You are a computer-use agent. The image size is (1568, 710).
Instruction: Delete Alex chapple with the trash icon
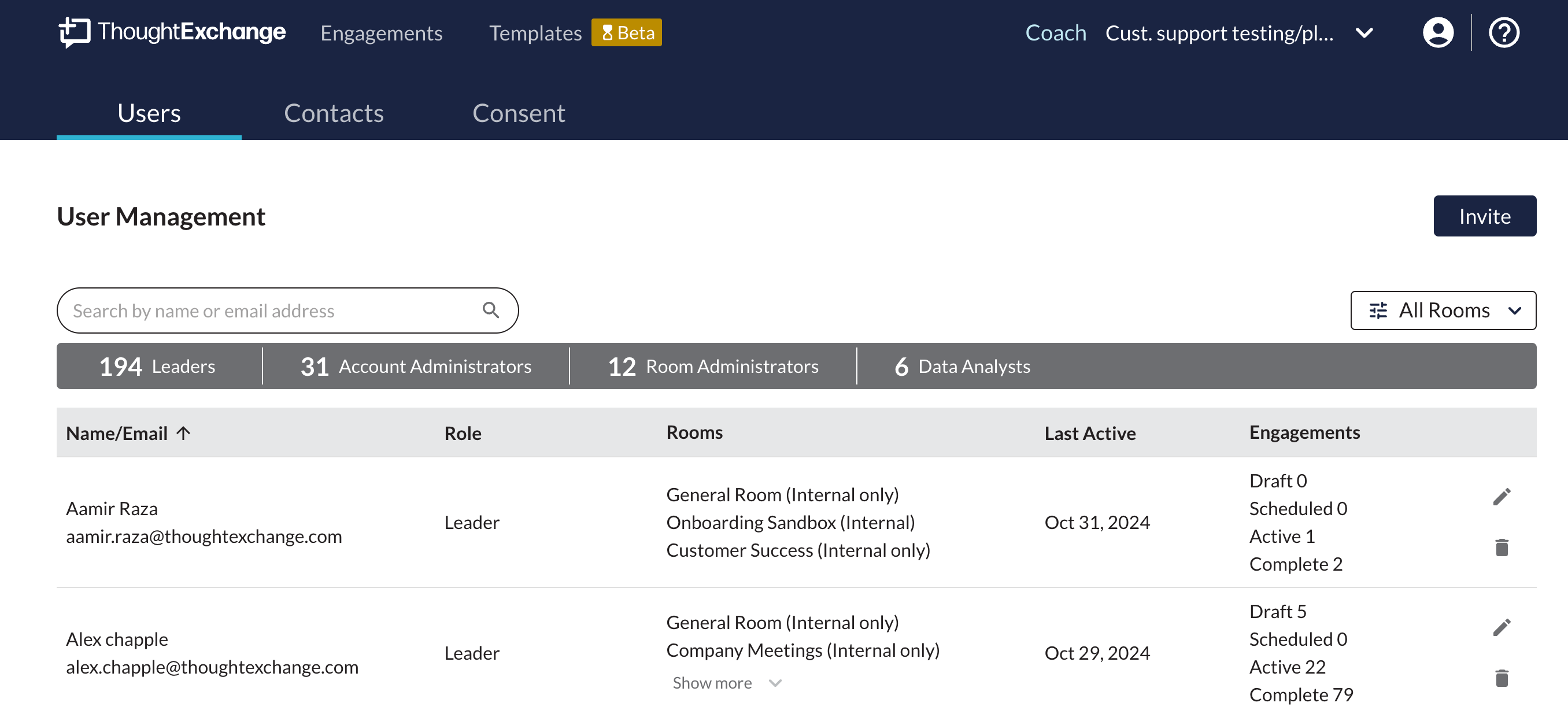(1502, 678)
